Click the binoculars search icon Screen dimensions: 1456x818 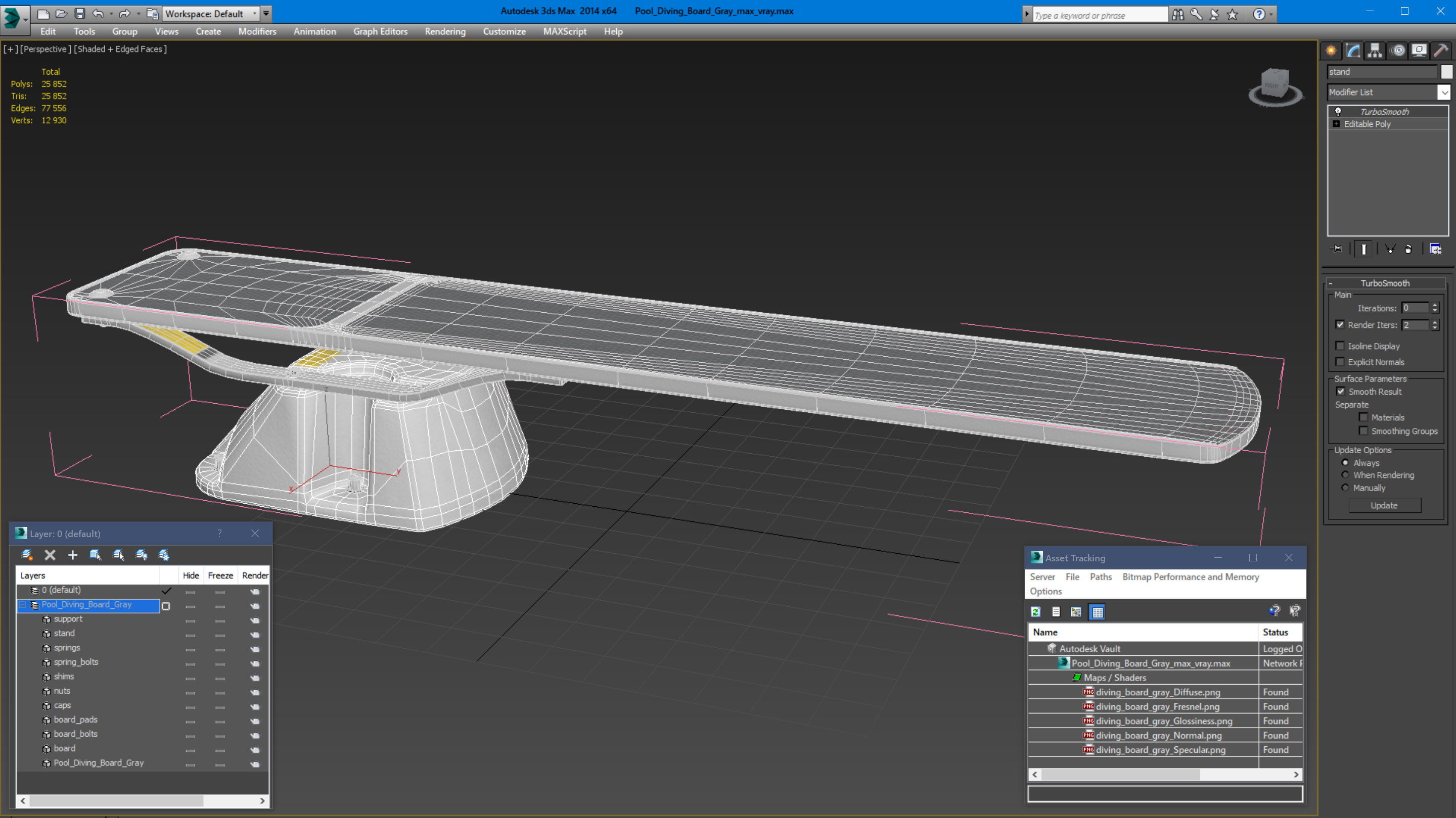click(1178, 15)
